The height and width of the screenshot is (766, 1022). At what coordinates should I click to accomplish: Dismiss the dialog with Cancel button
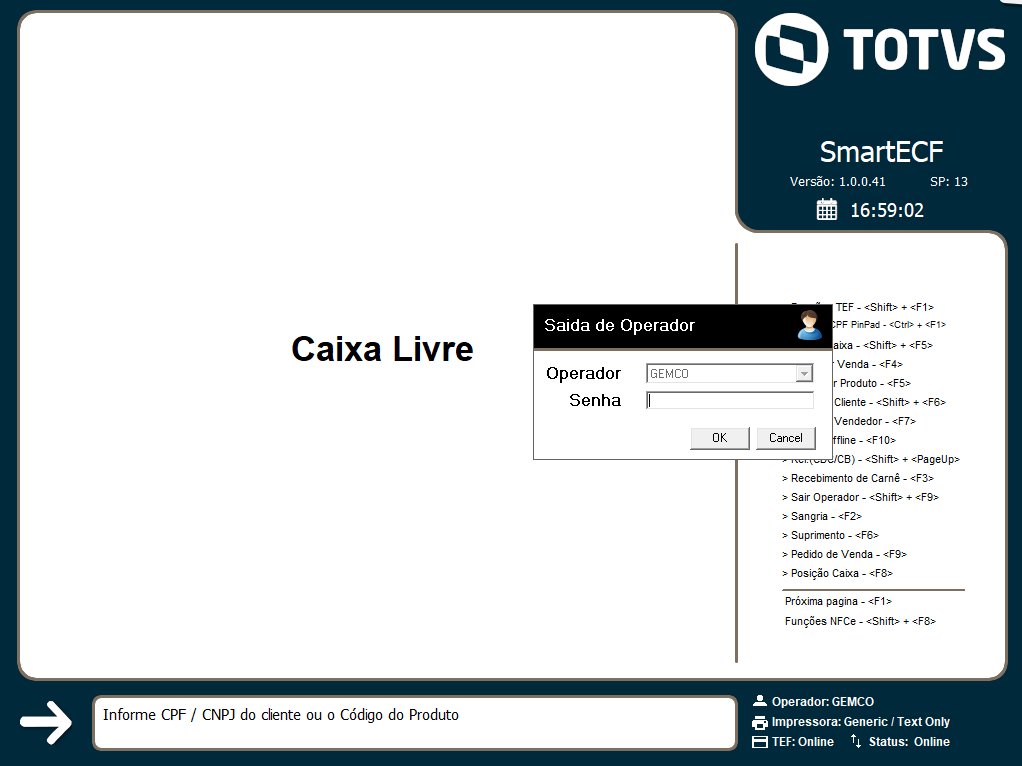tap(785, 438)
